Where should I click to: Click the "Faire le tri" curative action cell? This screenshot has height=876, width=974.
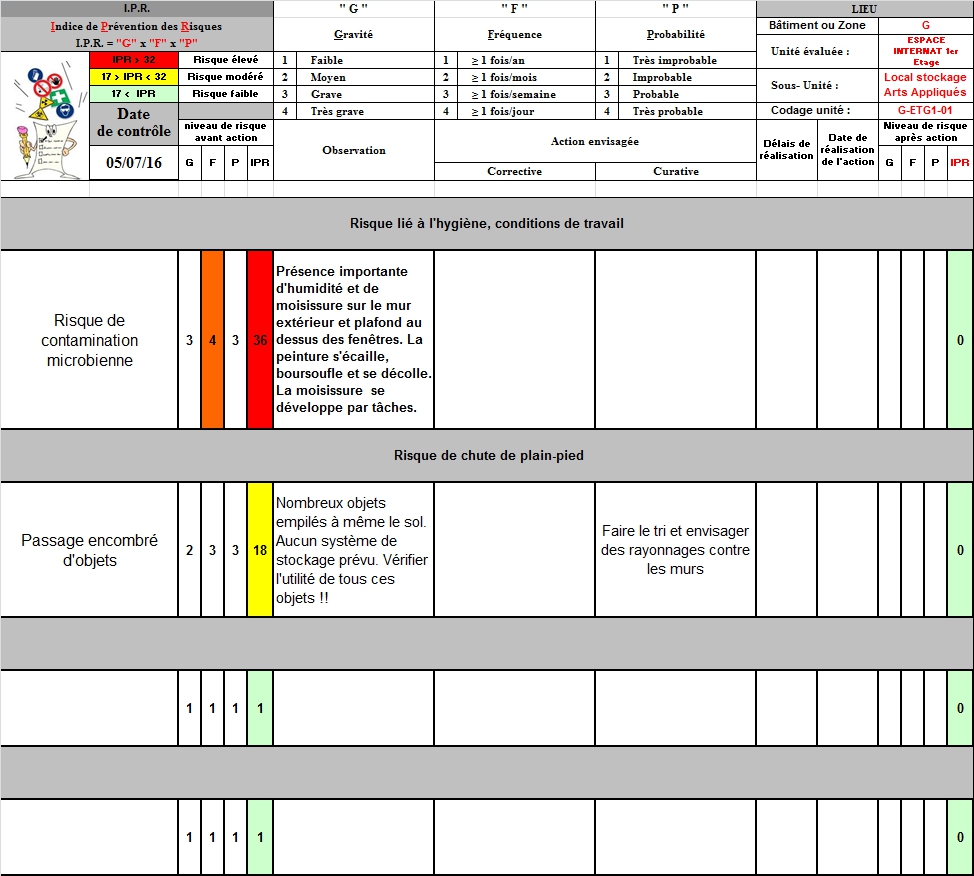[x=675, y=550]
